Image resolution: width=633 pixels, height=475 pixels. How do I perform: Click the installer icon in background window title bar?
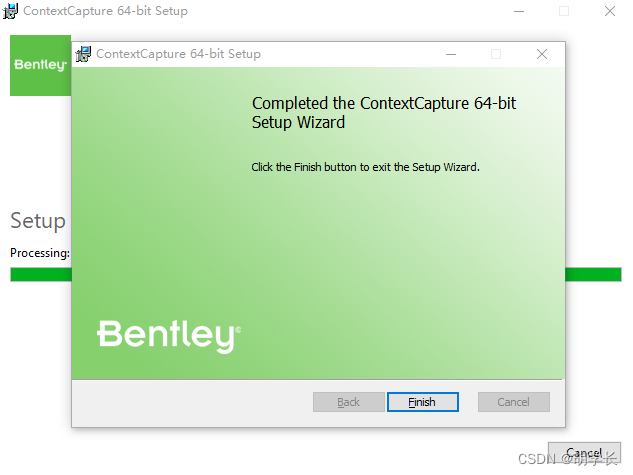point(10,11)
